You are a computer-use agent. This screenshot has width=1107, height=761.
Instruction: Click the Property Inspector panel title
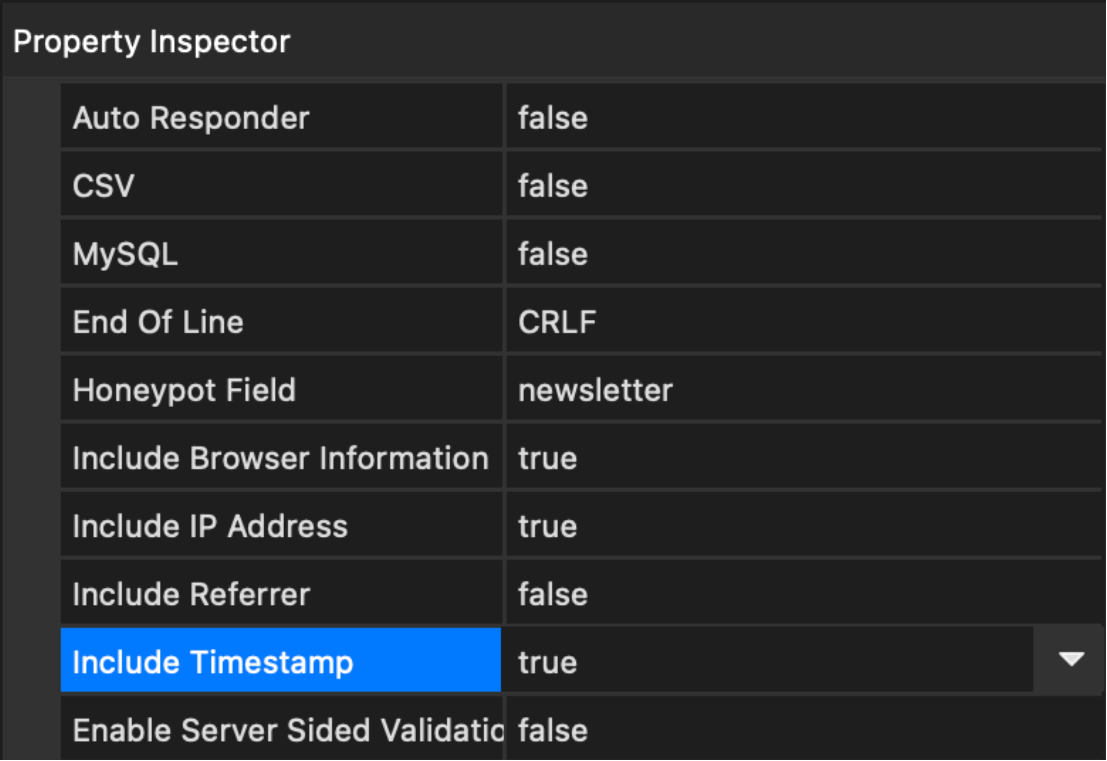click(x=151, y=42)
